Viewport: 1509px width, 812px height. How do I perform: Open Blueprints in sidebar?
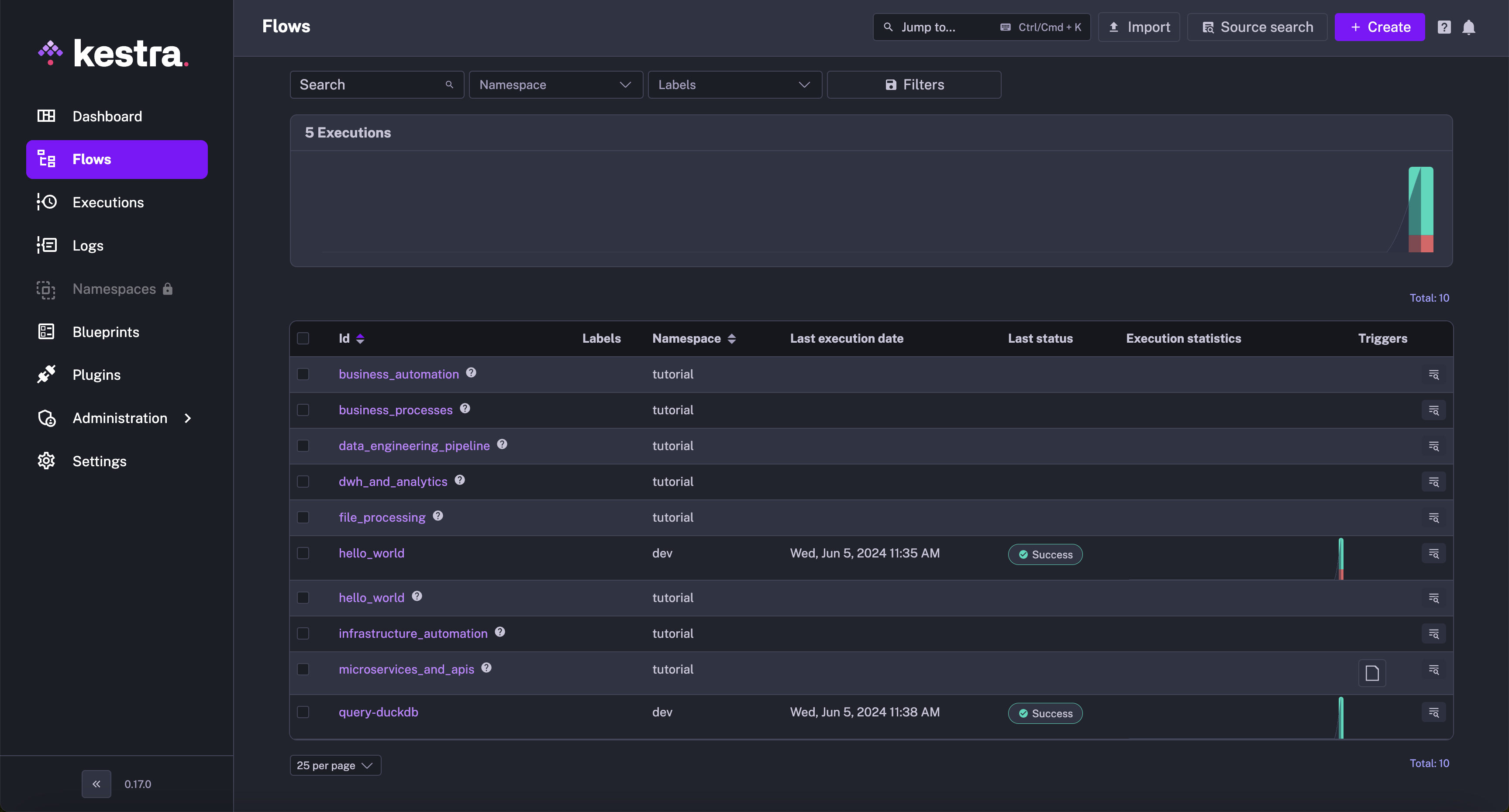[x=117, y=332]
